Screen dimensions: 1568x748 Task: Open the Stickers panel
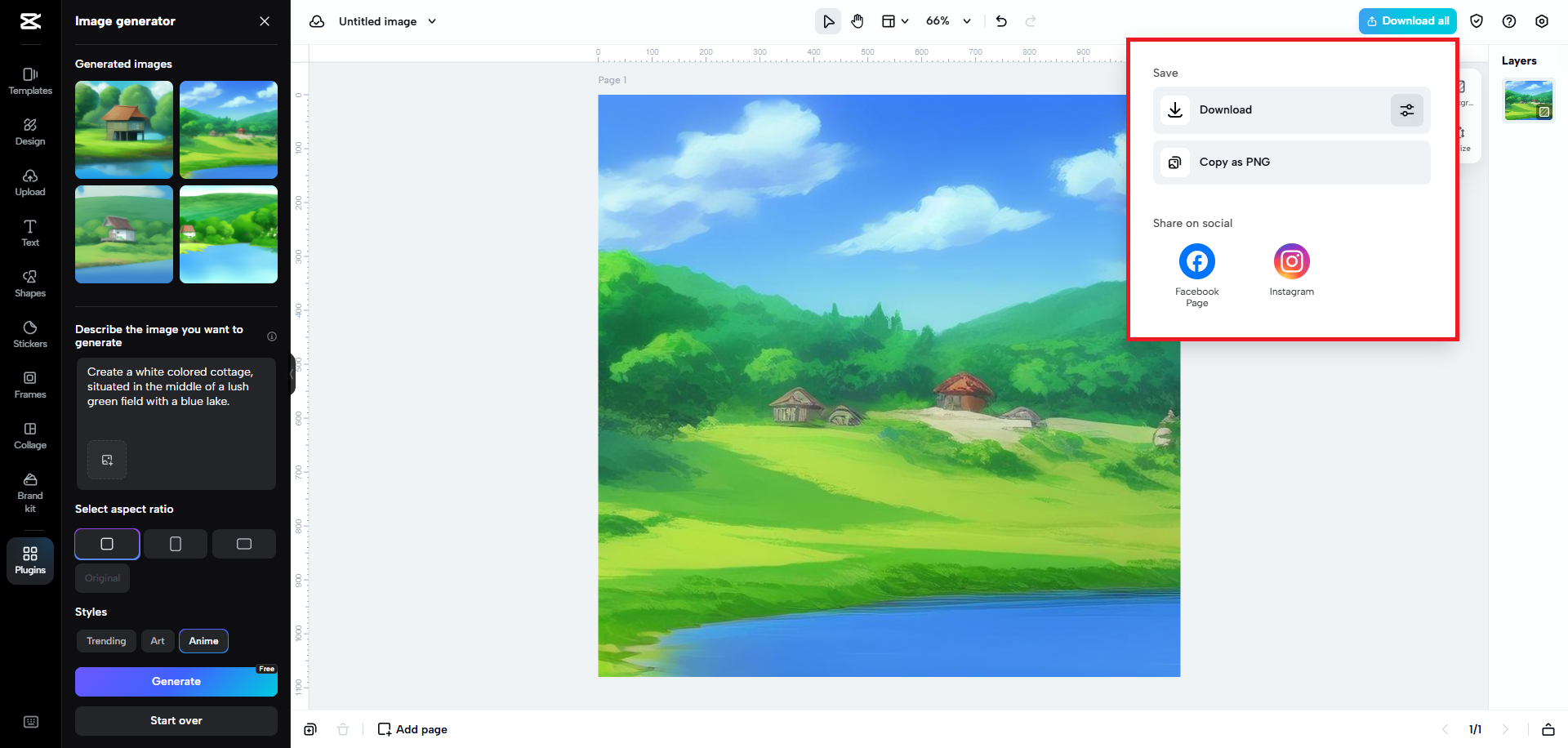[30, 334]
